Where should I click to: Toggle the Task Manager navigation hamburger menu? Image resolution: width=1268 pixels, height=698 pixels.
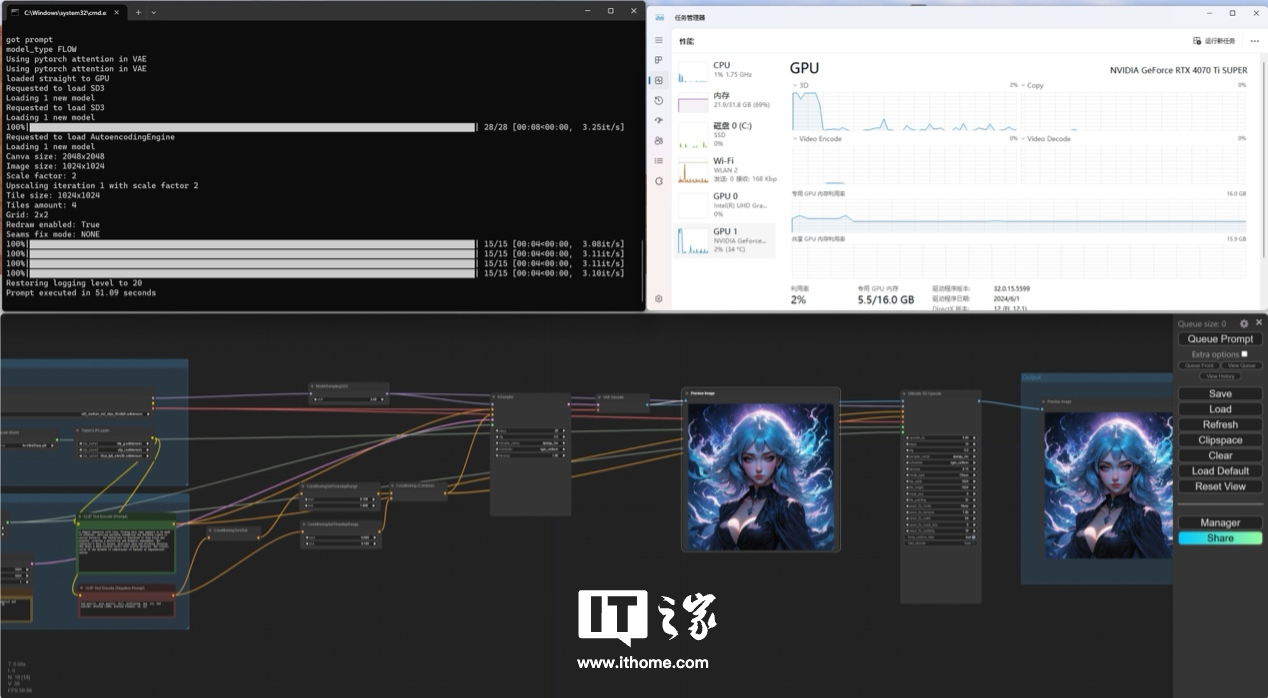pyautogui.click(x=658, y=40)
